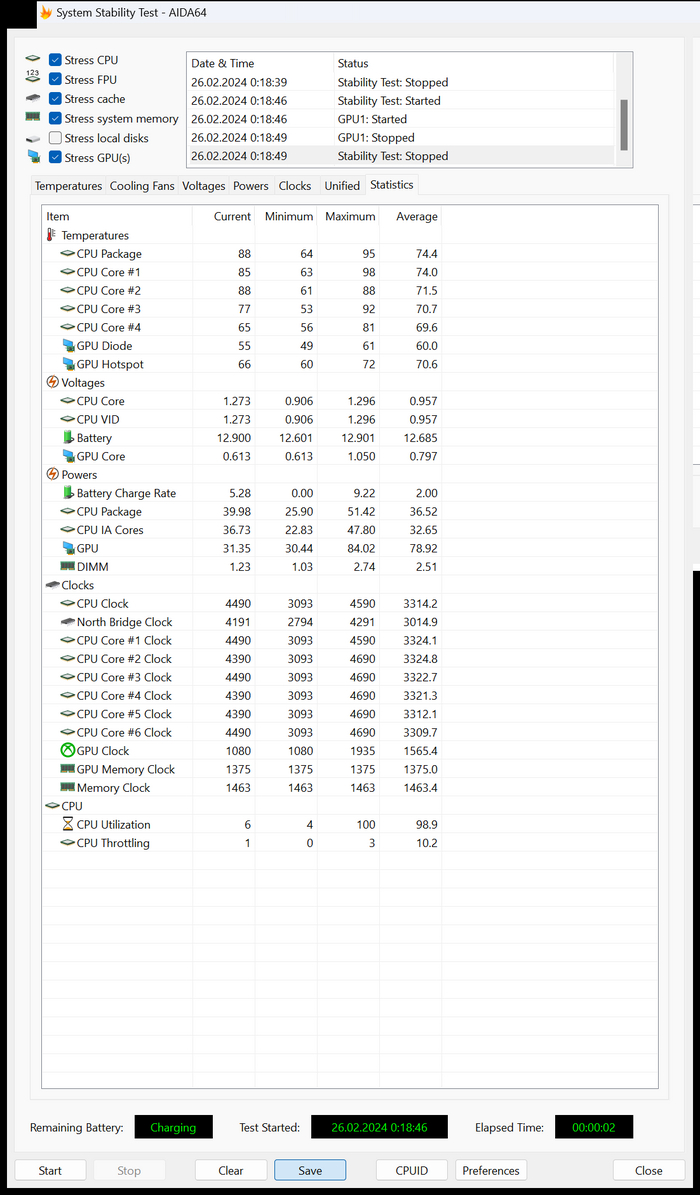Select the 0:18:39 Stability Test: Stopped entry
Image resolution: width=700 pixels, height=1195 pixels.
point(400,82)
